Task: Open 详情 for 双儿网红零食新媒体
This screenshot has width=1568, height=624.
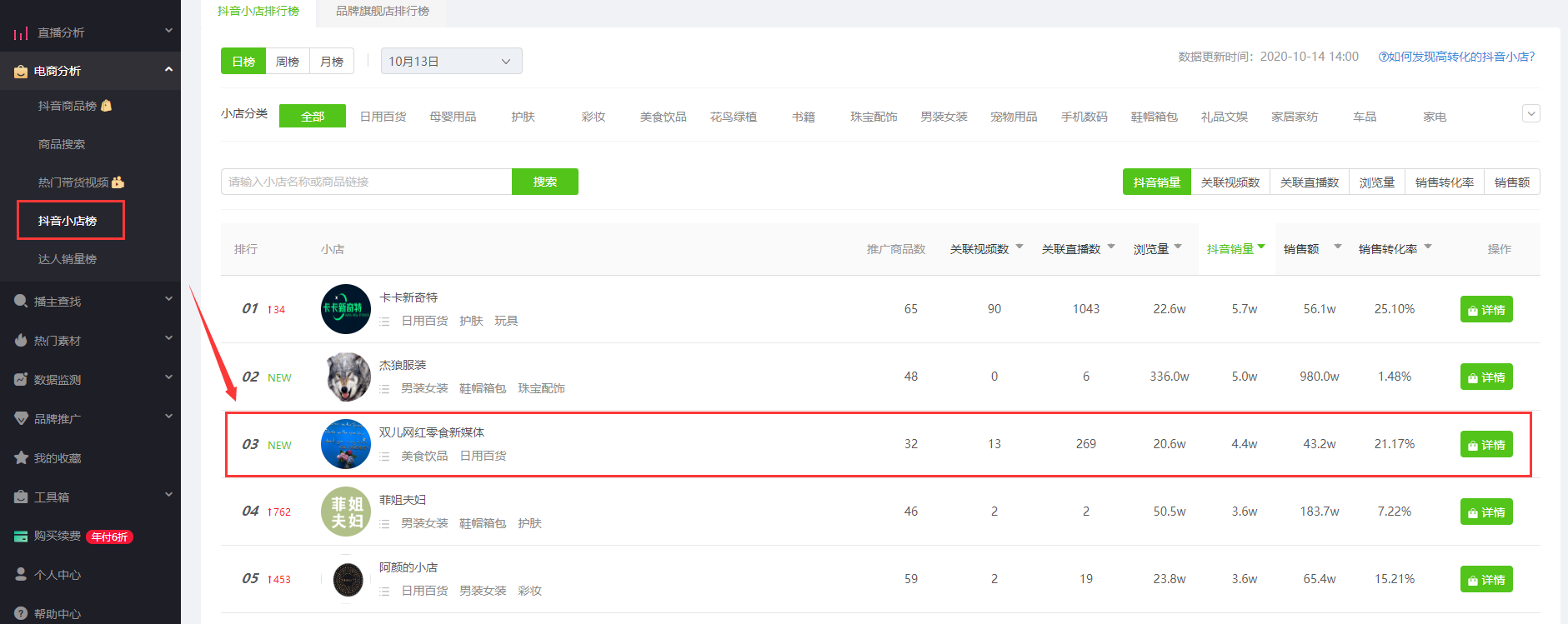Action: pos(1486,444)
